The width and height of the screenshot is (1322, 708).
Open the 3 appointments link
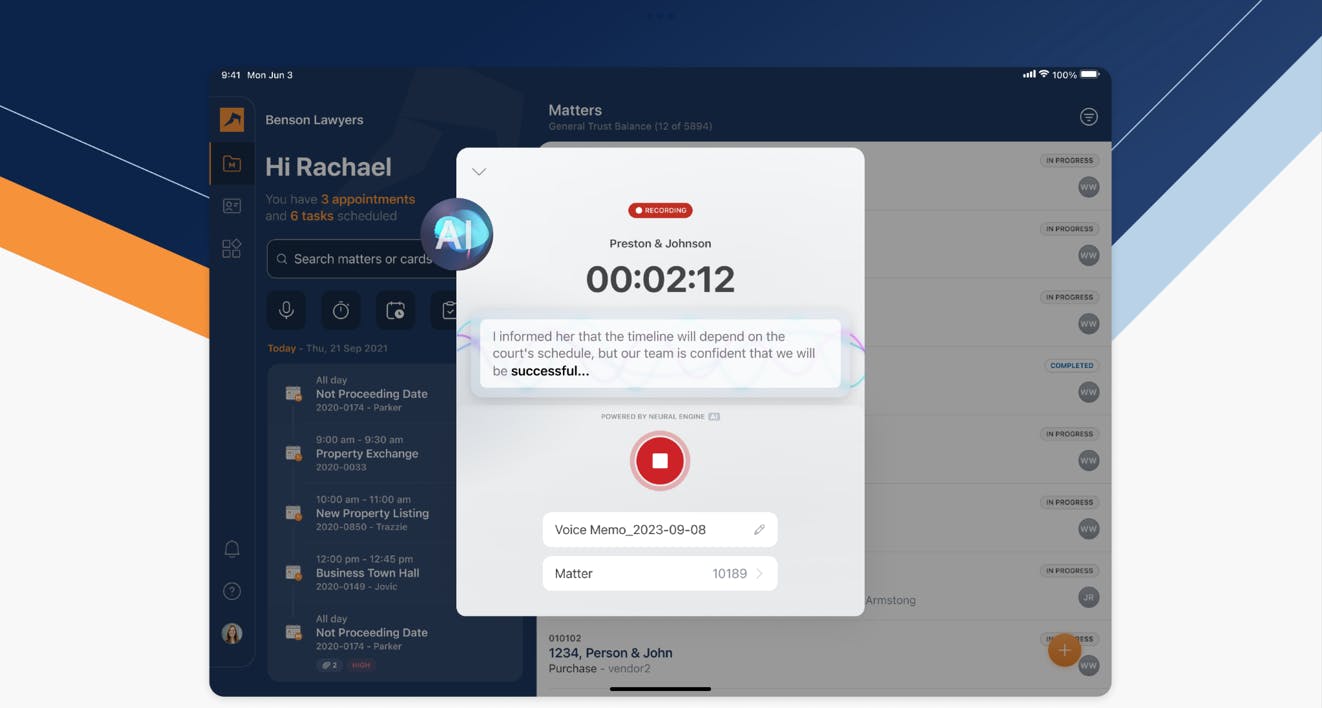coord(368,199)
